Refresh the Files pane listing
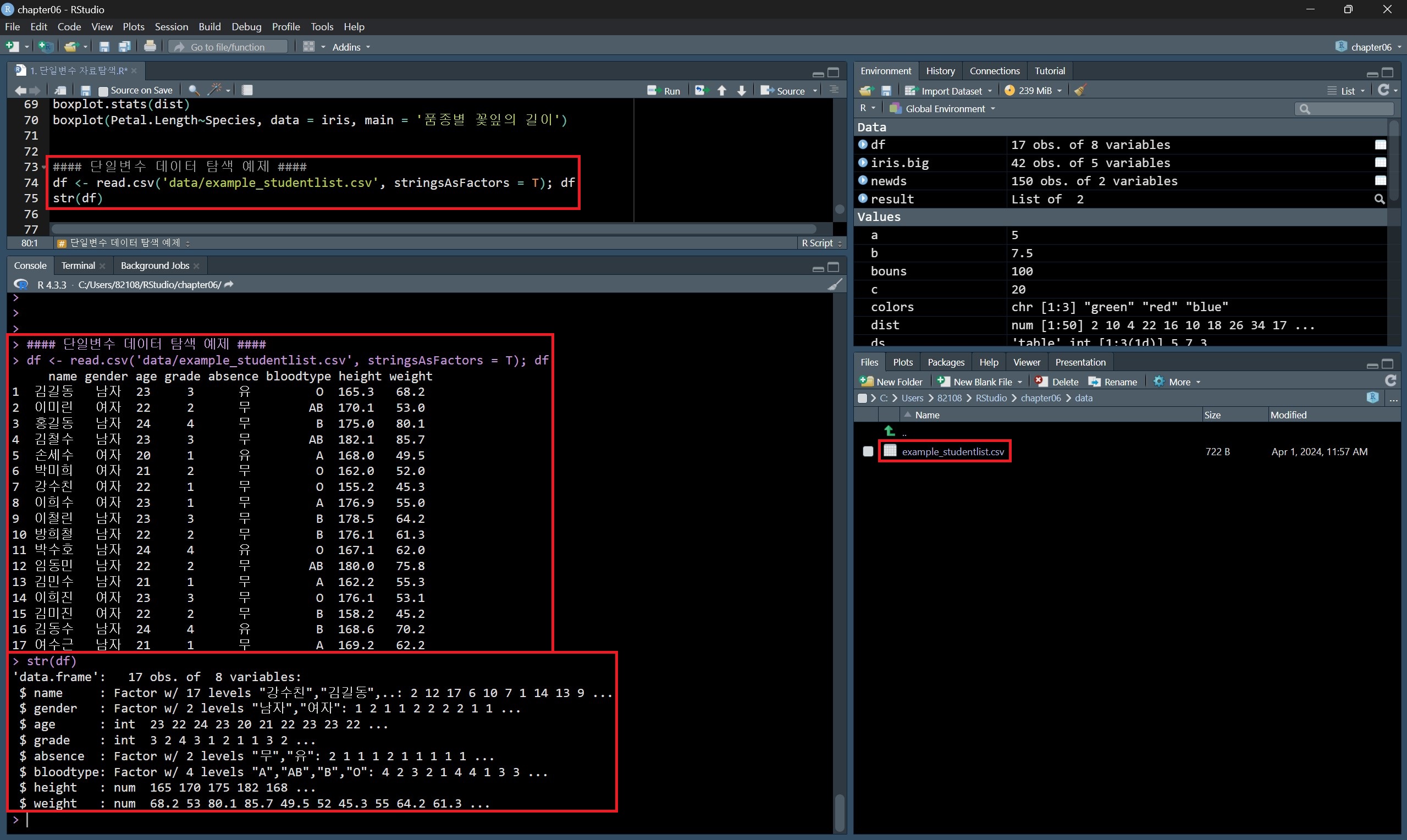The image size is (1407, 840). point(1391,381)
